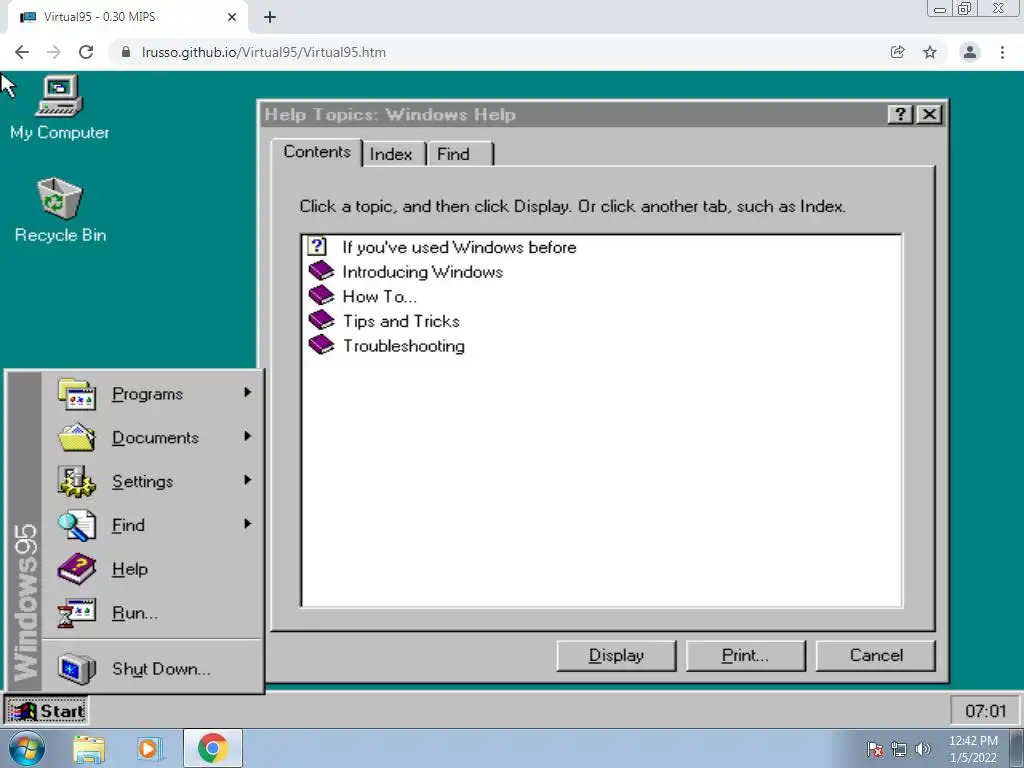
Task: Open File Explorer from the Windows 7 taskbar
Action: pos(89,749)
